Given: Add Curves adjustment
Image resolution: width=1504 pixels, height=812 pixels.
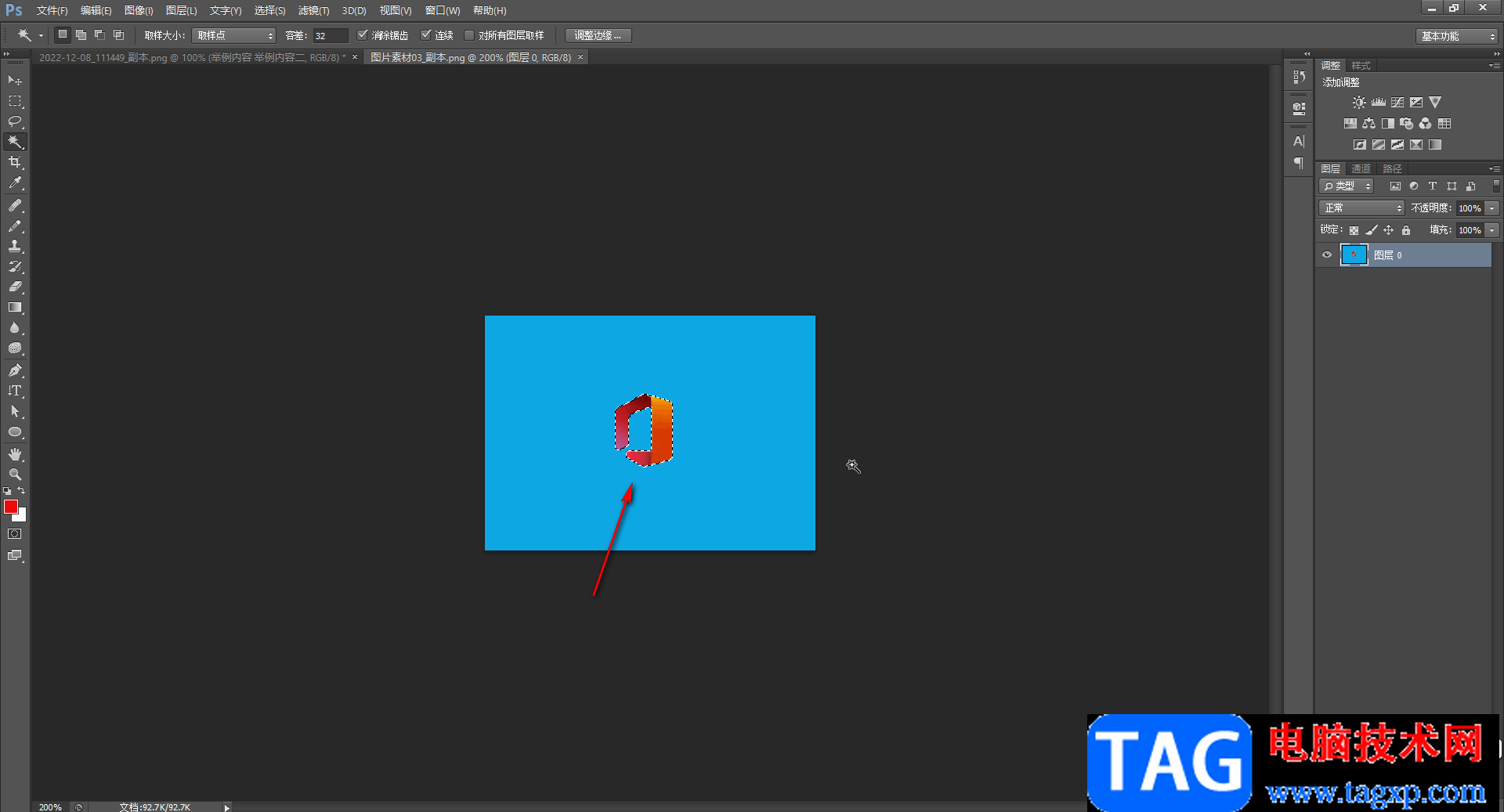Looking at the screenshot, I should [1397, 103].
